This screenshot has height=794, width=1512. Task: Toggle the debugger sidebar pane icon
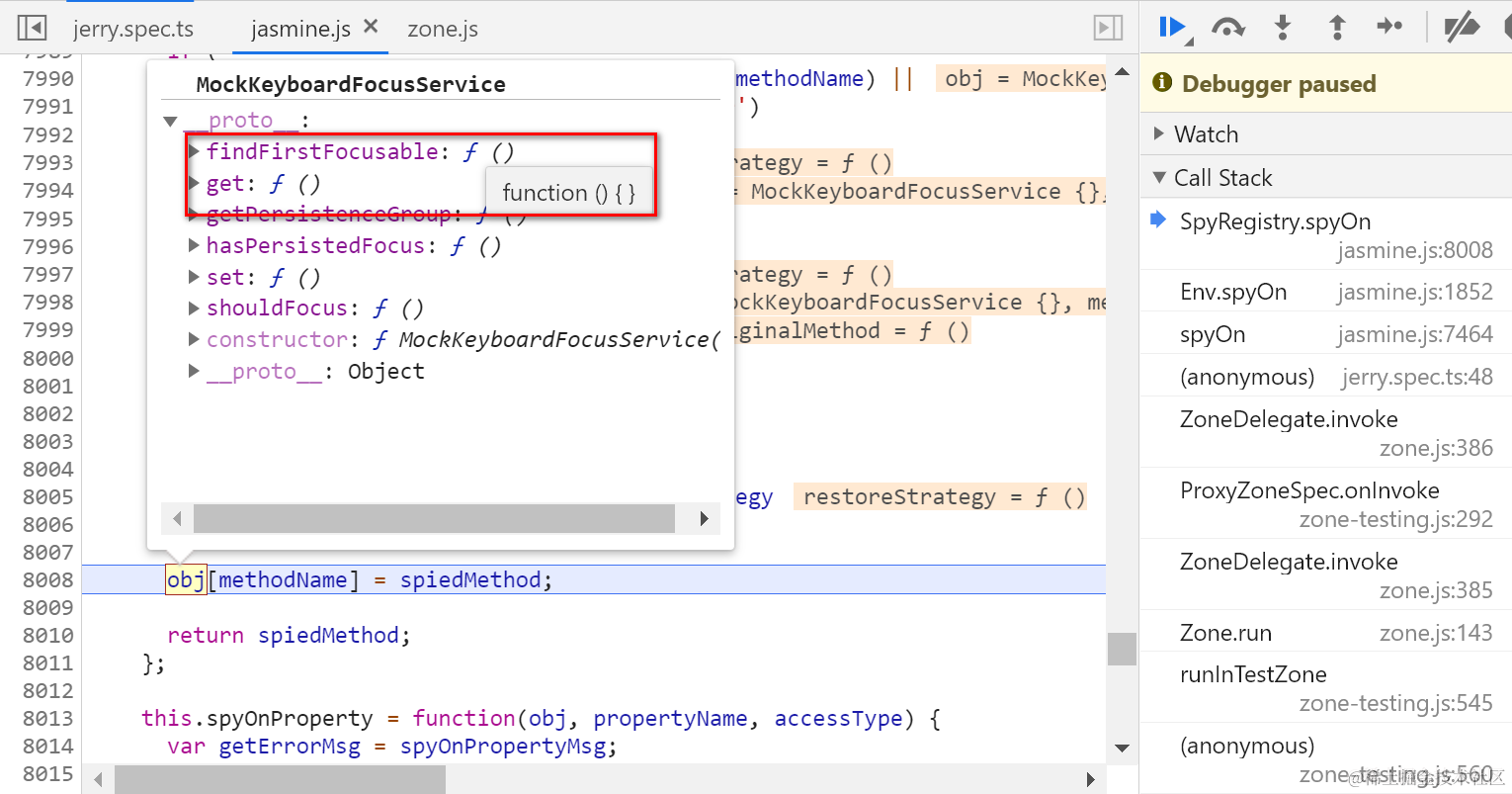click(x=1108, y=28)
